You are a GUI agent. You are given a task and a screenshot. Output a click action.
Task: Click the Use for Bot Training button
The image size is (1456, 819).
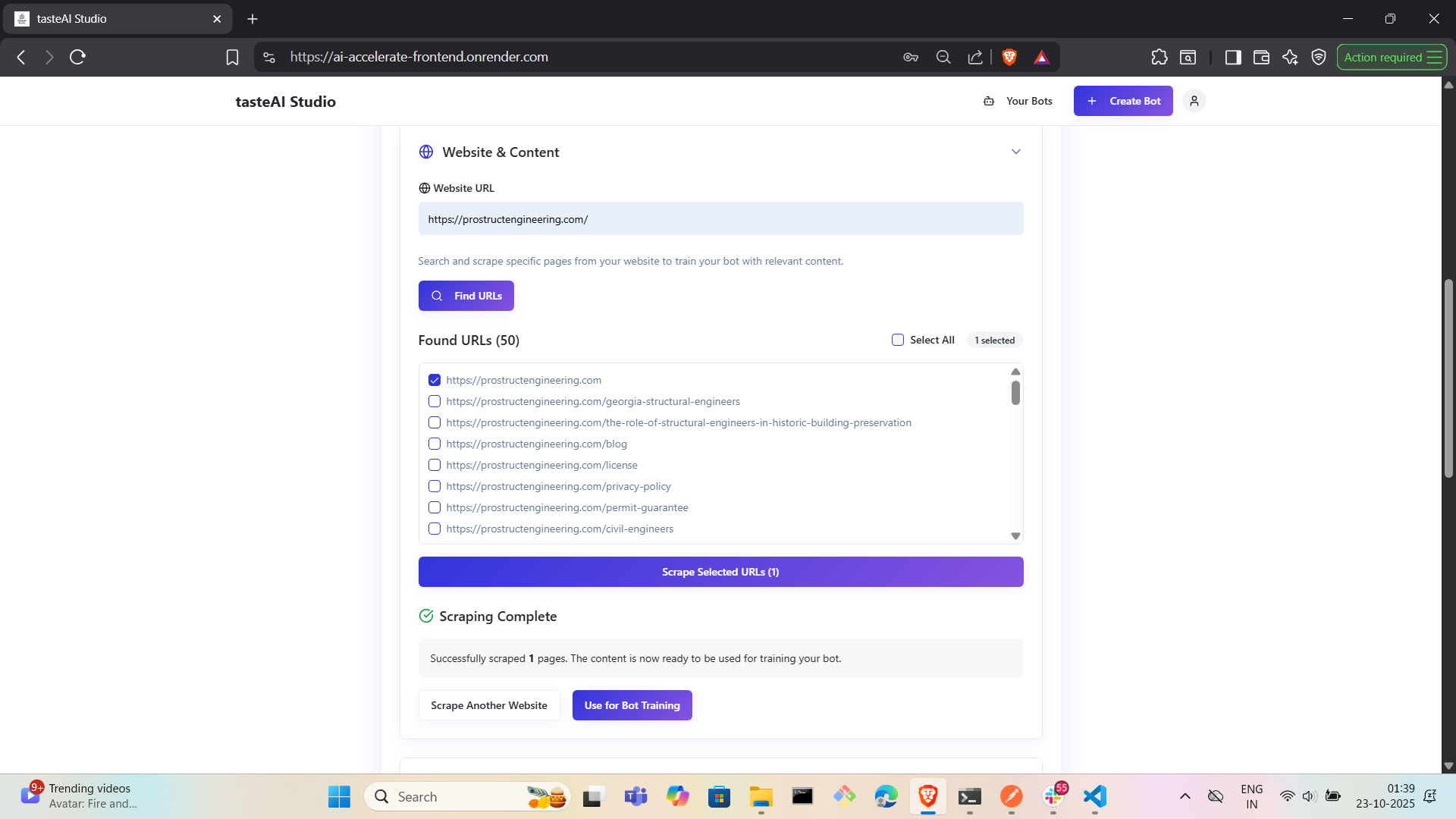click(632, 705)
